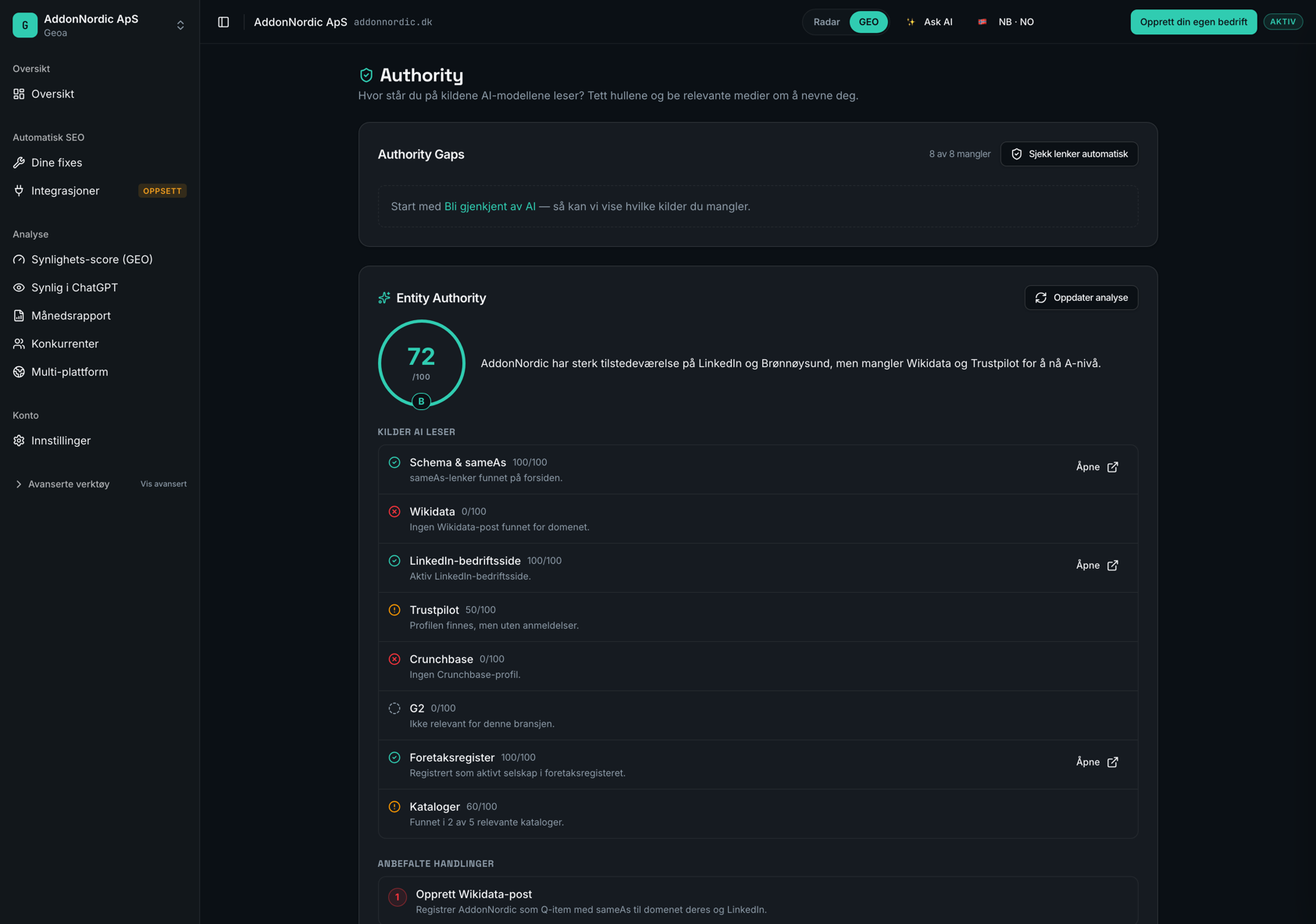Click Sjekk lenker automatisk button
Image resolution: width=1316 pixels, height=924 pixels.
(1069, 154)
